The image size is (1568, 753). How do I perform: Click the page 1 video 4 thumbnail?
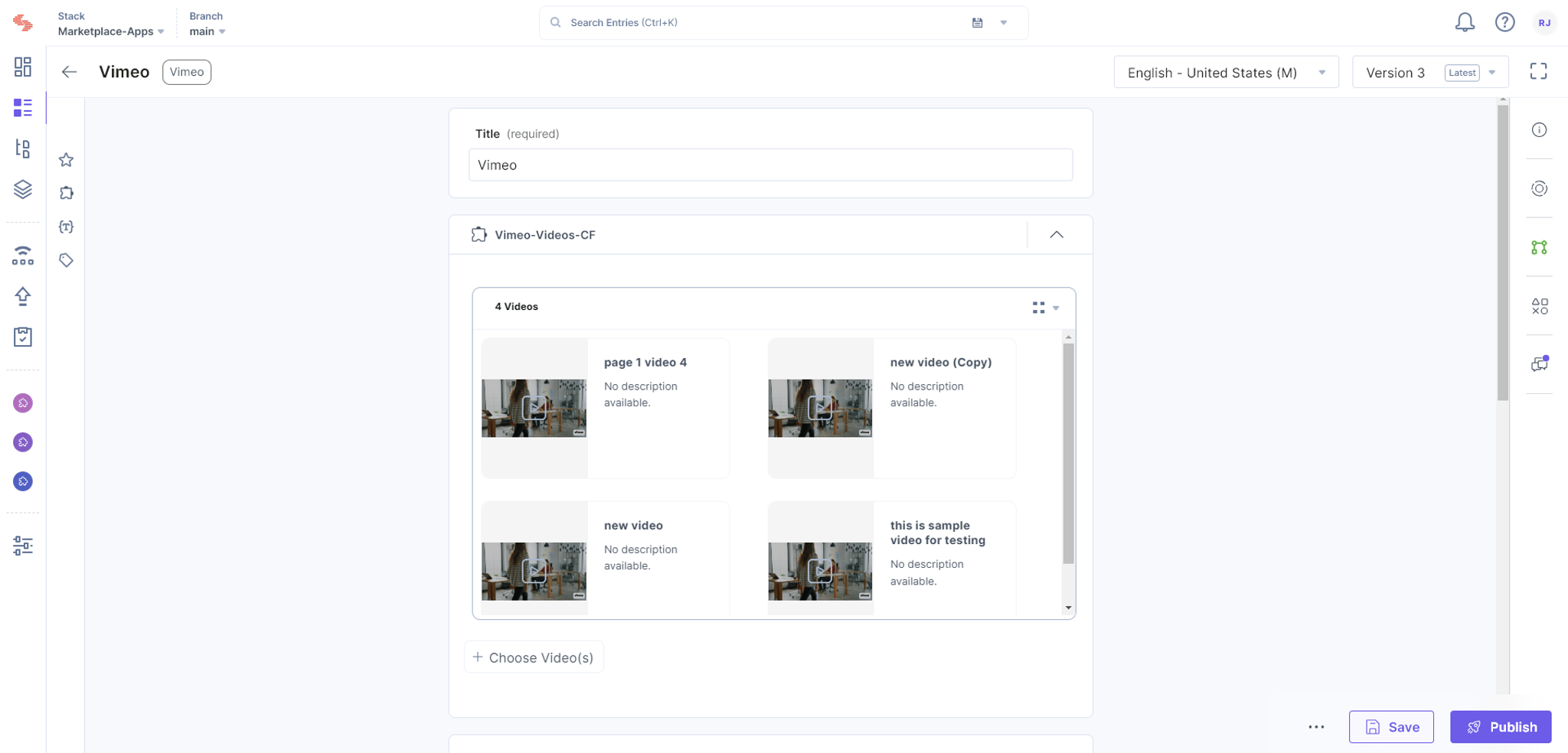(x=534, y=408)
